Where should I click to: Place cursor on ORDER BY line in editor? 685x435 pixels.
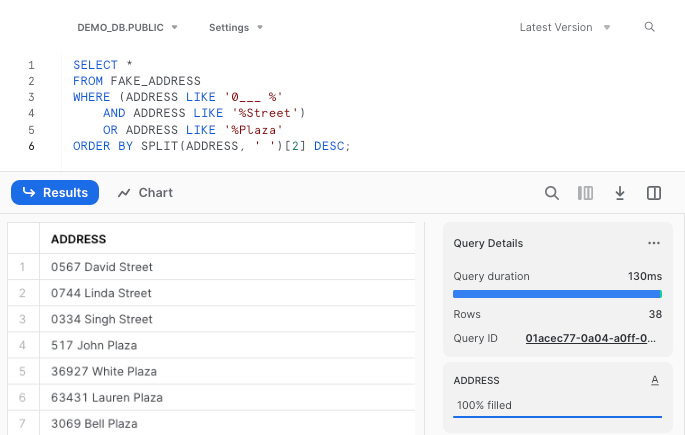click(211, 146)
